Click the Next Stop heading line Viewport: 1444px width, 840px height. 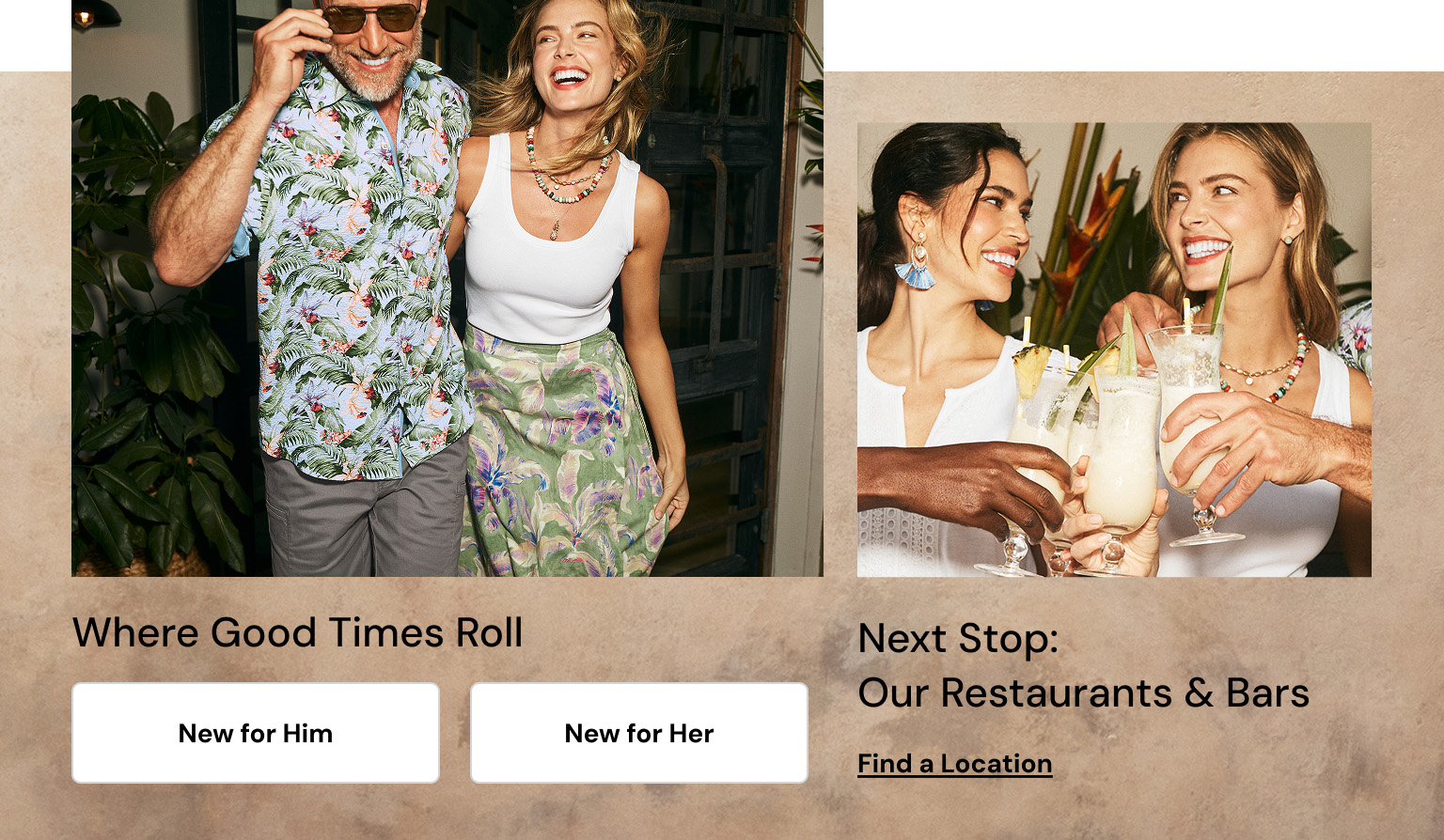click(x=958, y=638)
